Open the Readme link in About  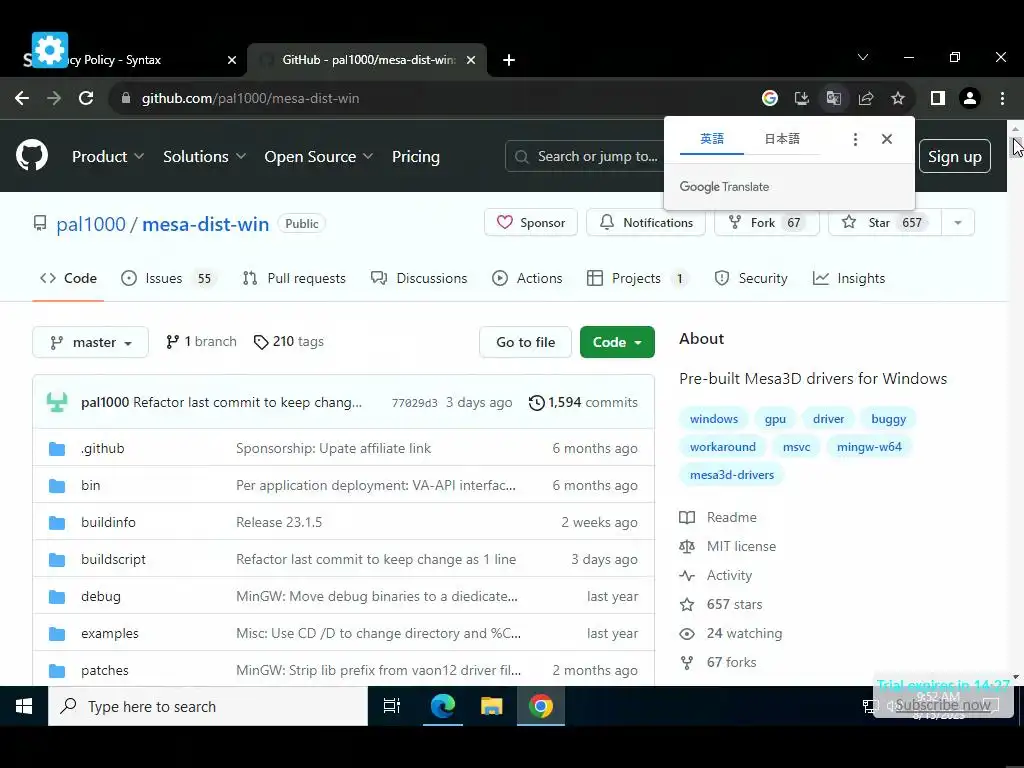click(x=731, y=517)
